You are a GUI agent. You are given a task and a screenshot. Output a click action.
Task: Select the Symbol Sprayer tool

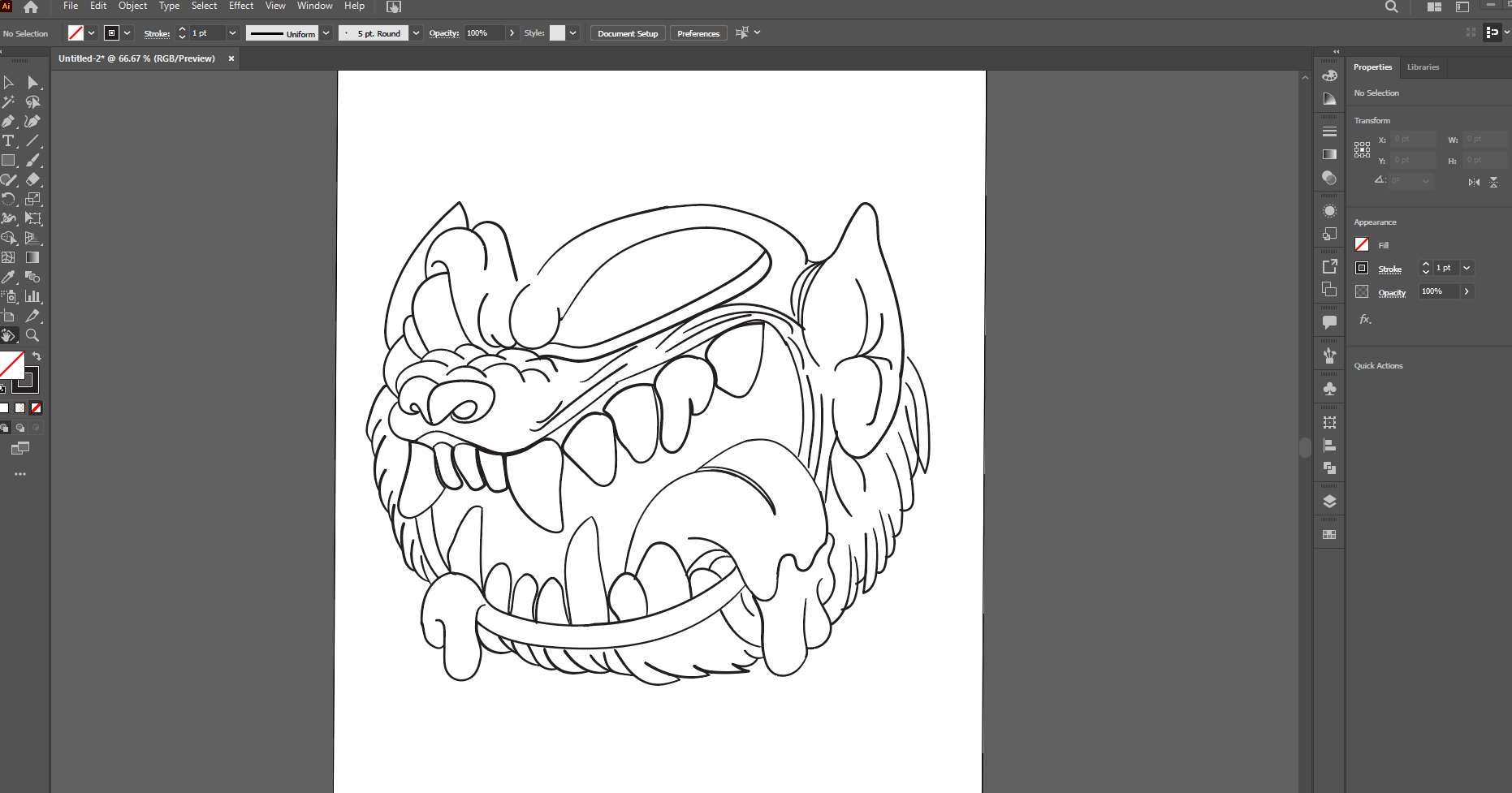tap(8, 297)
